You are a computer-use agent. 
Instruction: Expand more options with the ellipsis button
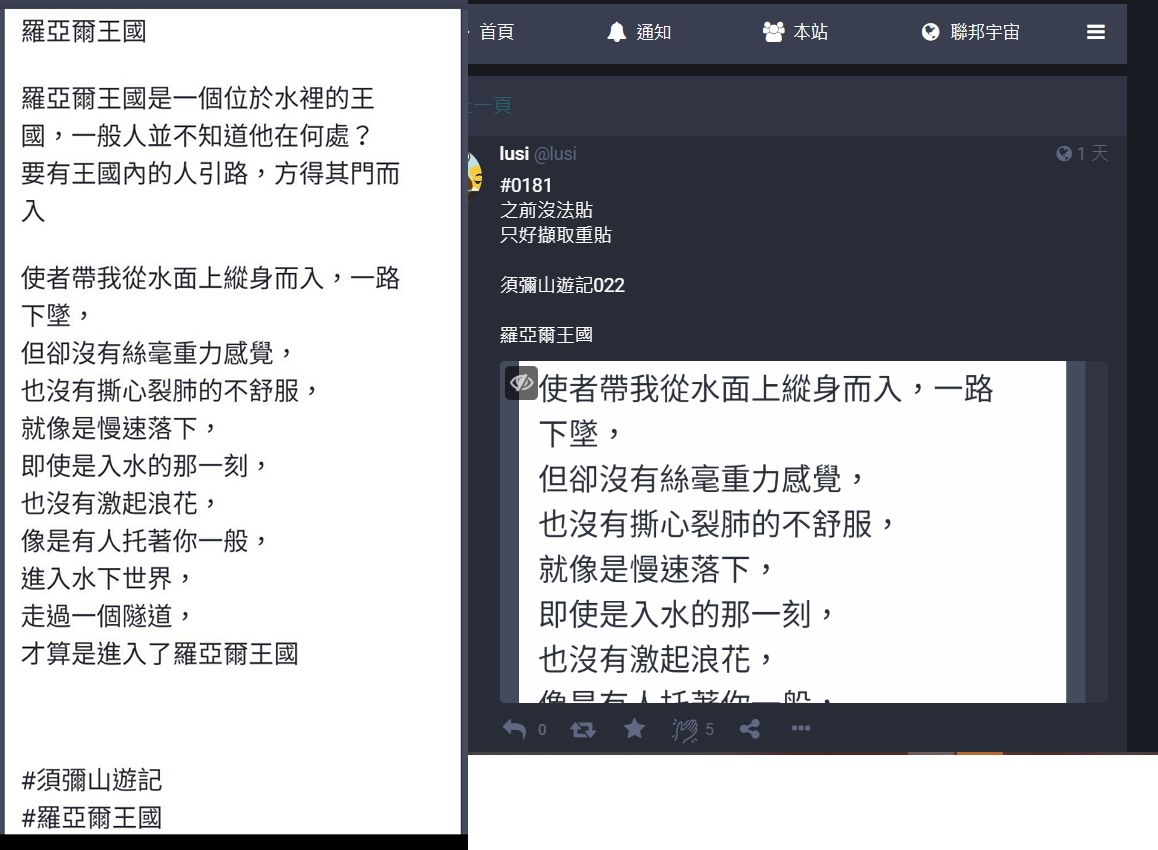coord(801,728)
